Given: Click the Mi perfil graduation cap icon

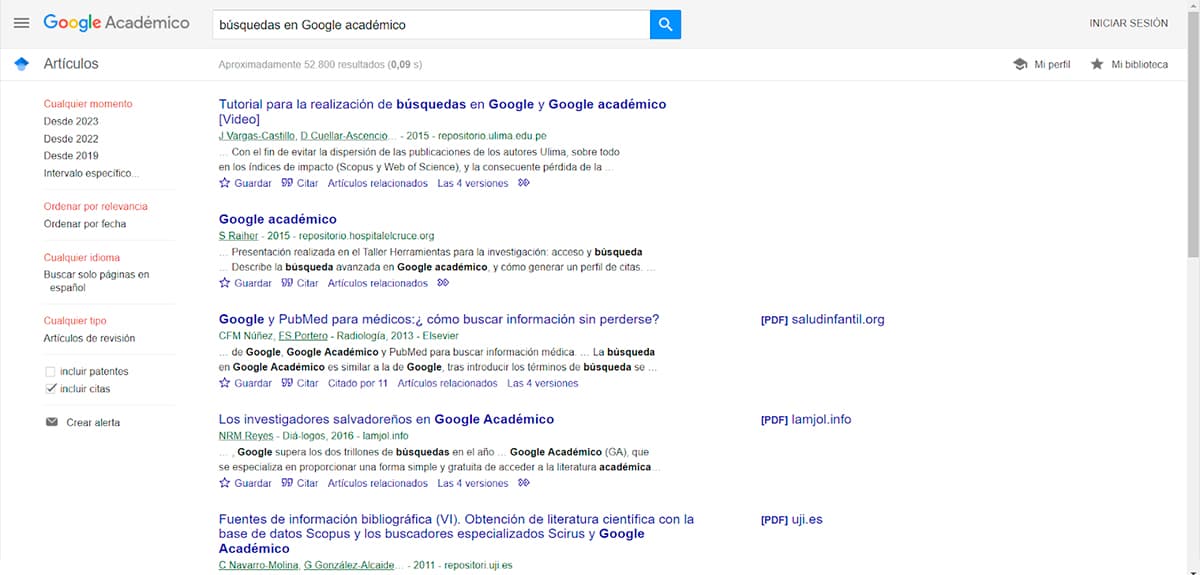Looking at the screenshot, I should tap(1020, 64).
